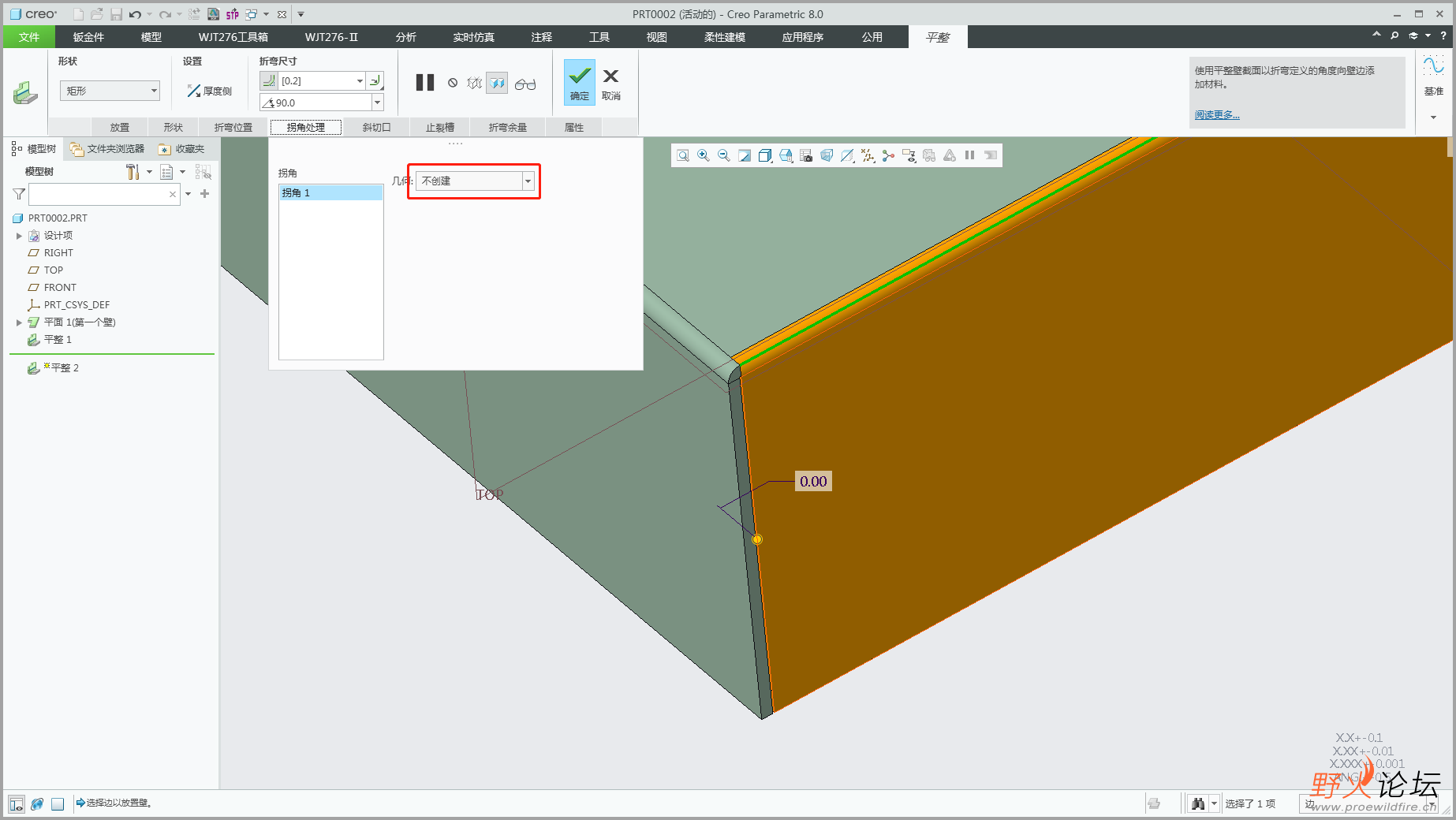The width and height of the screenshot is (1456, 820).
Task: Pause the flat wall tool
Action: click(425, 82)
